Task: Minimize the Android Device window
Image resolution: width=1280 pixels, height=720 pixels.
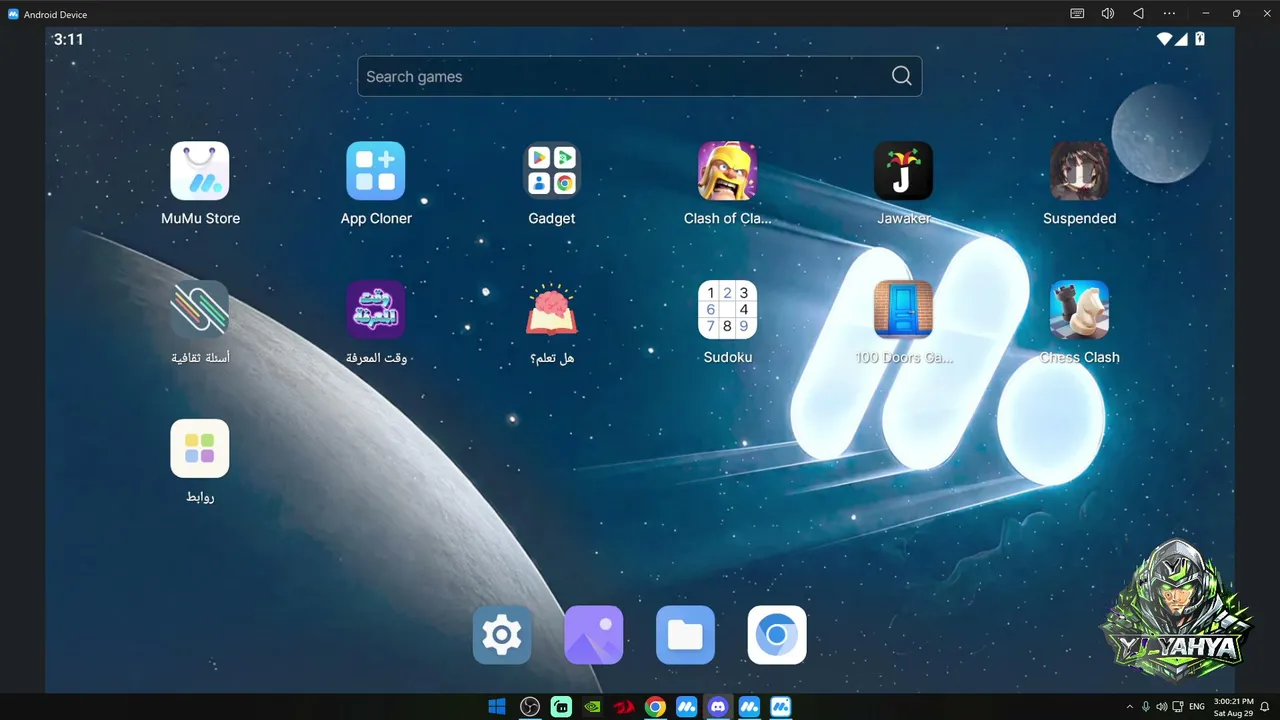Action: 1206,13
